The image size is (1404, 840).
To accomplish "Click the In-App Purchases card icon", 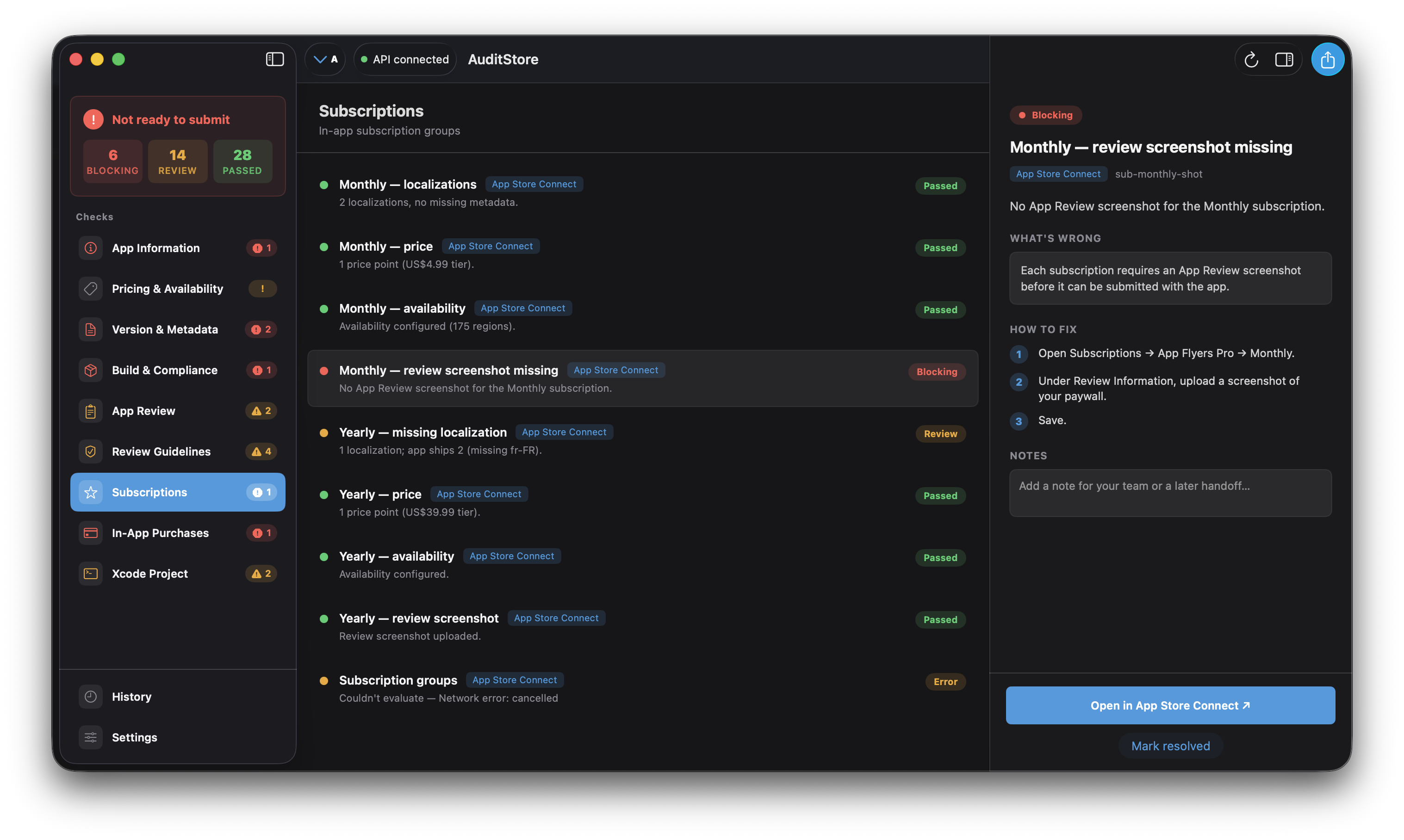I will 91,533.
